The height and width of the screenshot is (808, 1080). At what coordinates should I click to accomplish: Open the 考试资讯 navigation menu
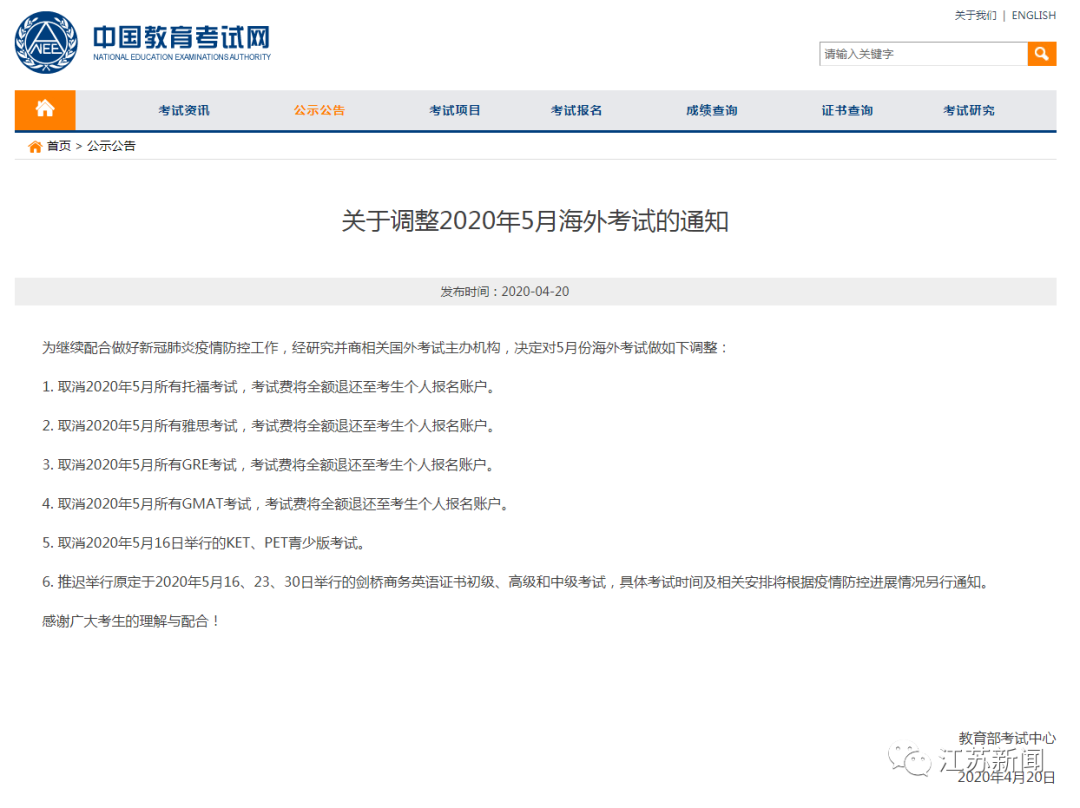pyautogui.click(x=184, y=111)
